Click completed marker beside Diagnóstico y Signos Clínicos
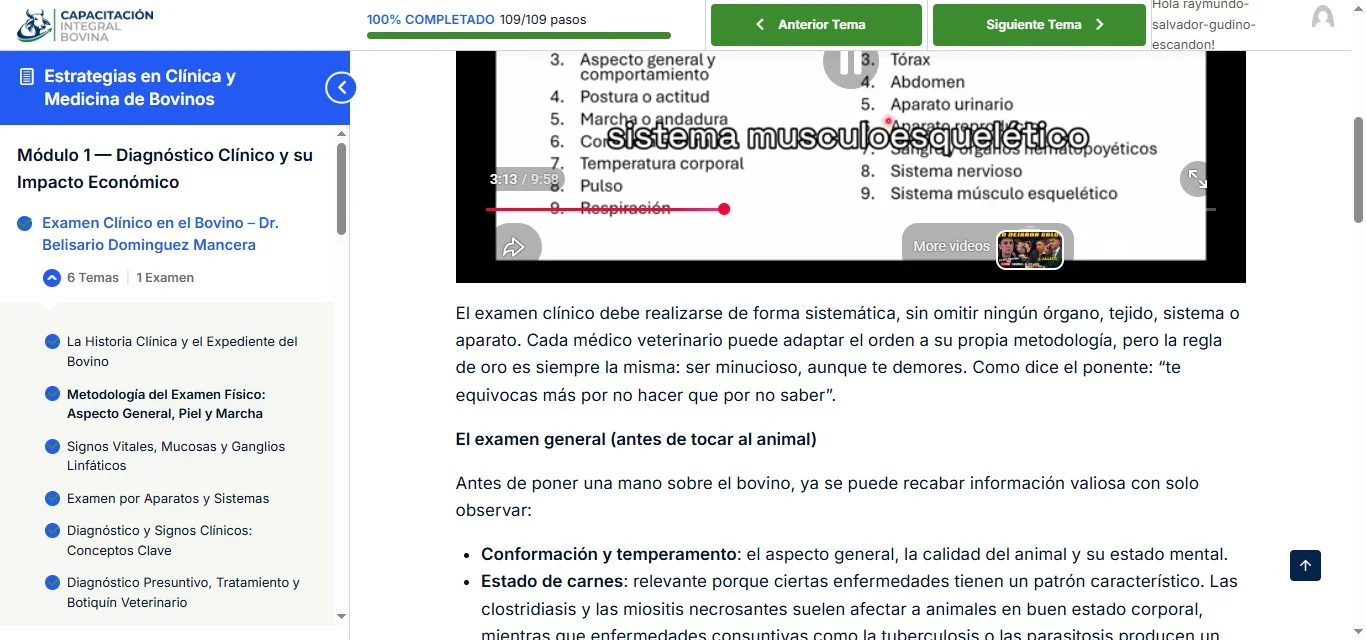Screen dimensions: 1366x640 [52, 530]
